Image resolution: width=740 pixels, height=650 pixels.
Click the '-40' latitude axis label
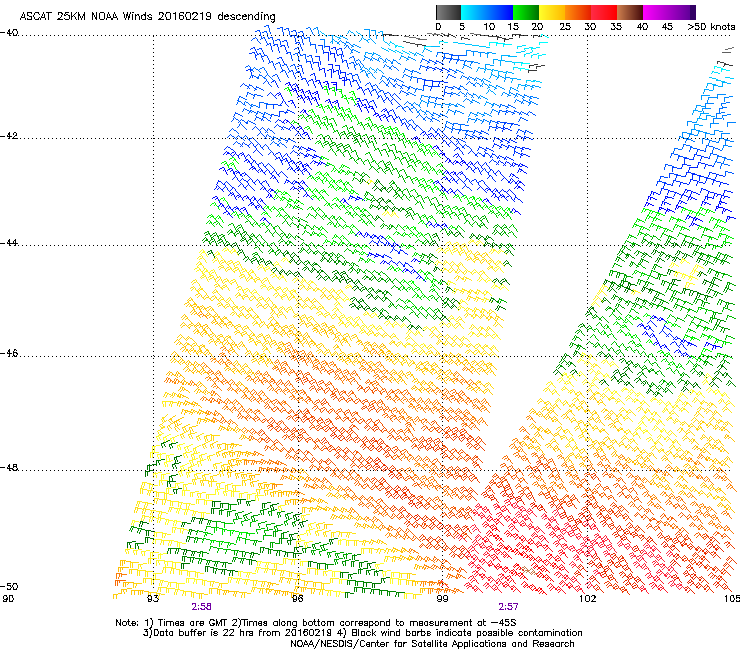(x=9, y=33)
